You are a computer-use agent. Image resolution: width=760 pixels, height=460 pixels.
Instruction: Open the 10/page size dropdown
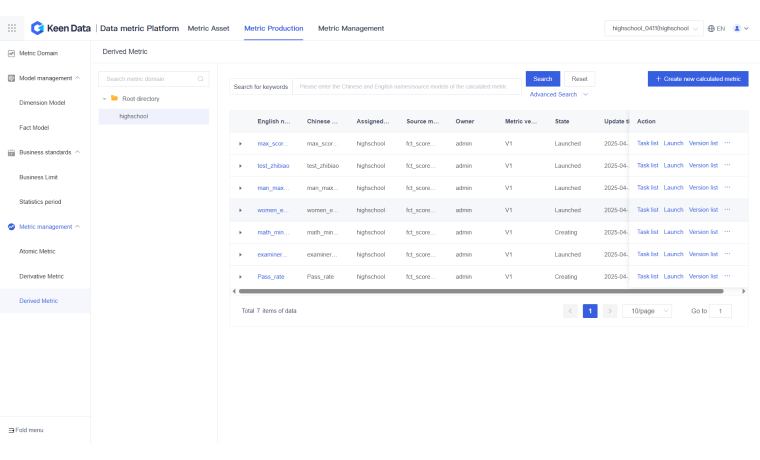[646, 311]
